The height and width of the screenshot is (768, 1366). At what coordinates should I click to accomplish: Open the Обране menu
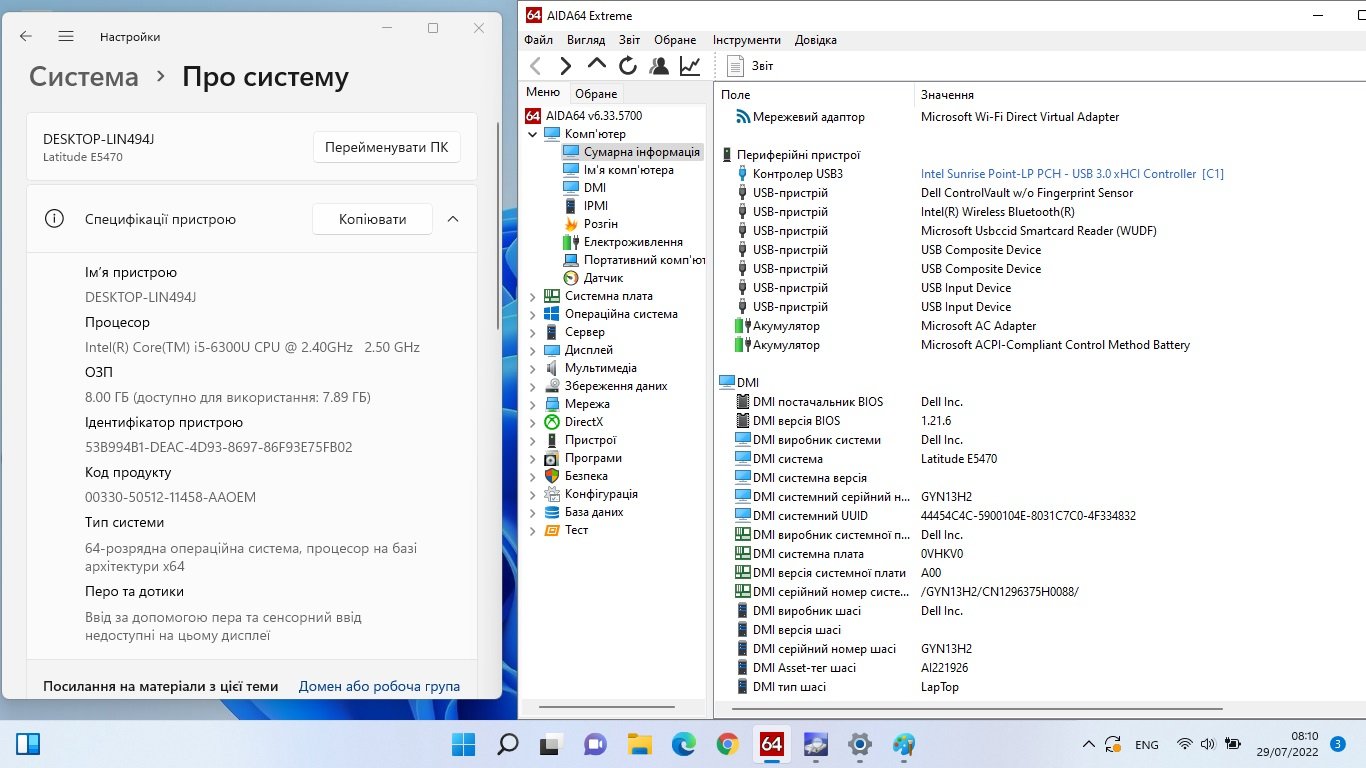click(x=675, y=40)
